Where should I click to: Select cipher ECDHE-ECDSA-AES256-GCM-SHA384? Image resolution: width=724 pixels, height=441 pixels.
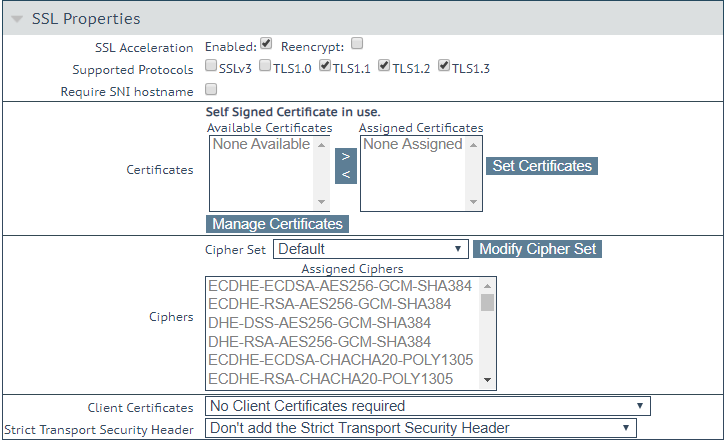340,286
